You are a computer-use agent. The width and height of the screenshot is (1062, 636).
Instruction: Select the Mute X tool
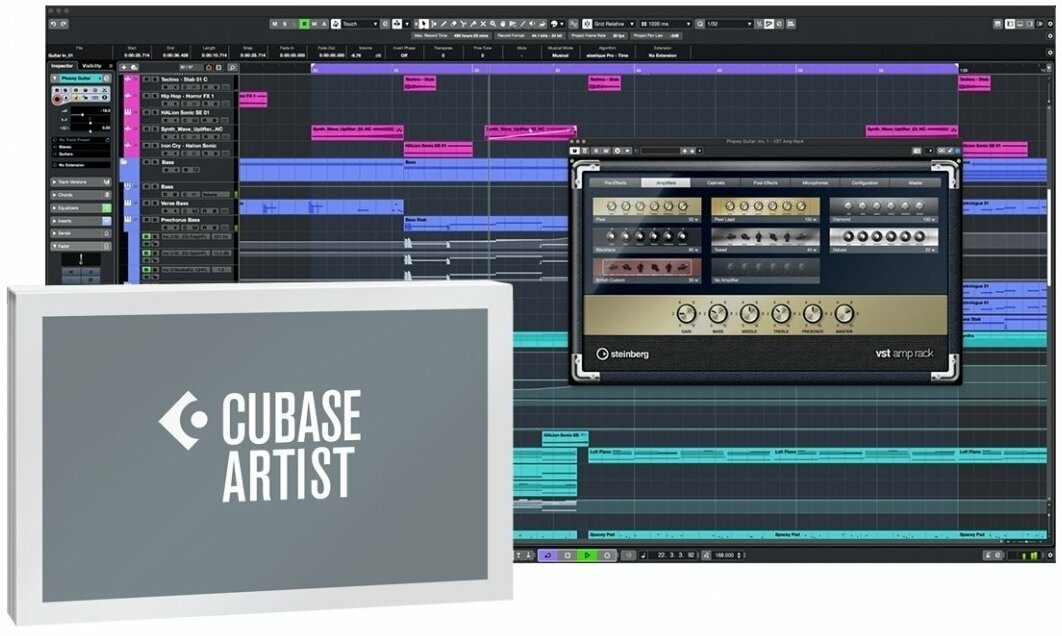coord(483,24)
